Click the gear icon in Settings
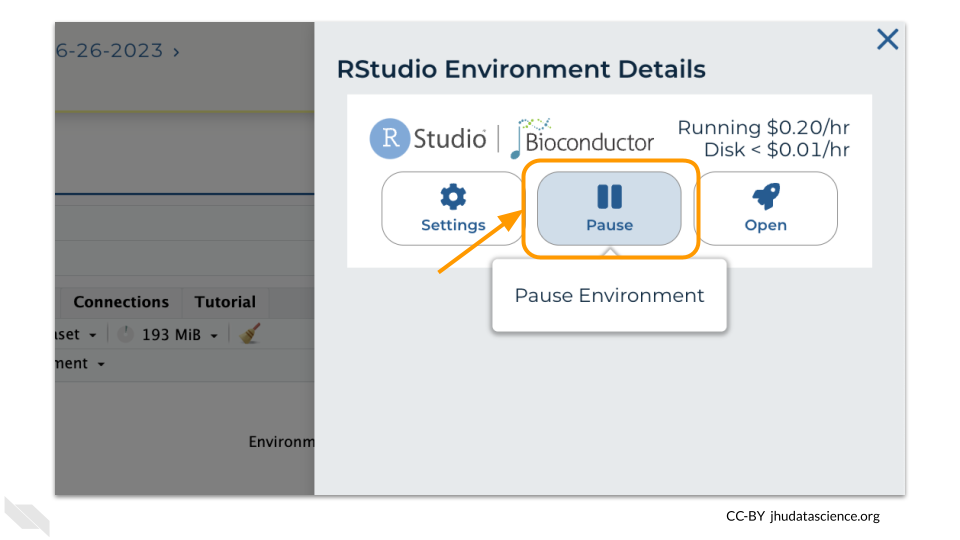 pyautogui.click(x=453, y=197)
